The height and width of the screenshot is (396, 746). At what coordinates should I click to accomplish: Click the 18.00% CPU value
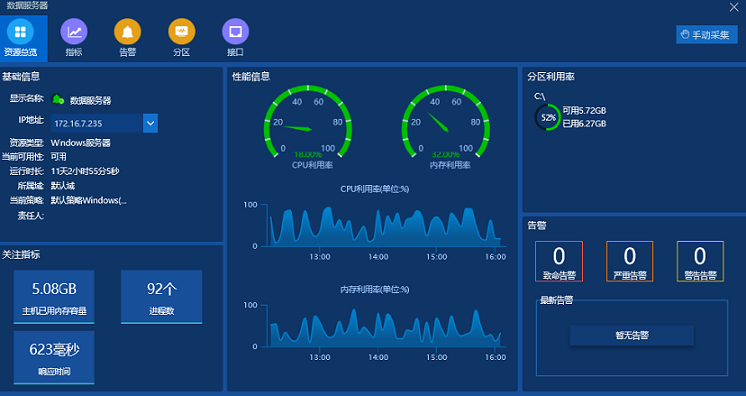click(308, 155)
